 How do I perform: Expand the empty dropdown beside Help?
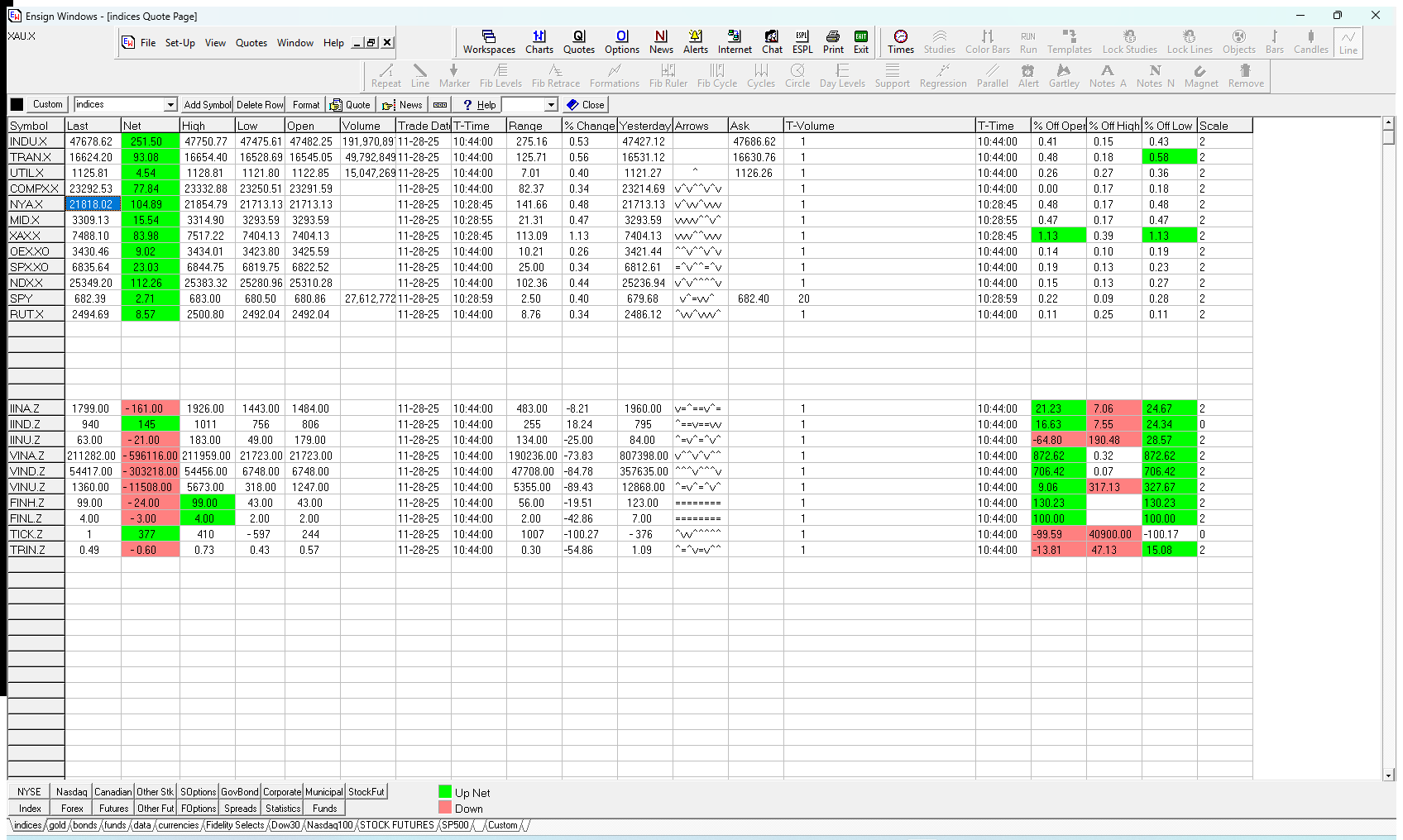(x=551, y=105)
